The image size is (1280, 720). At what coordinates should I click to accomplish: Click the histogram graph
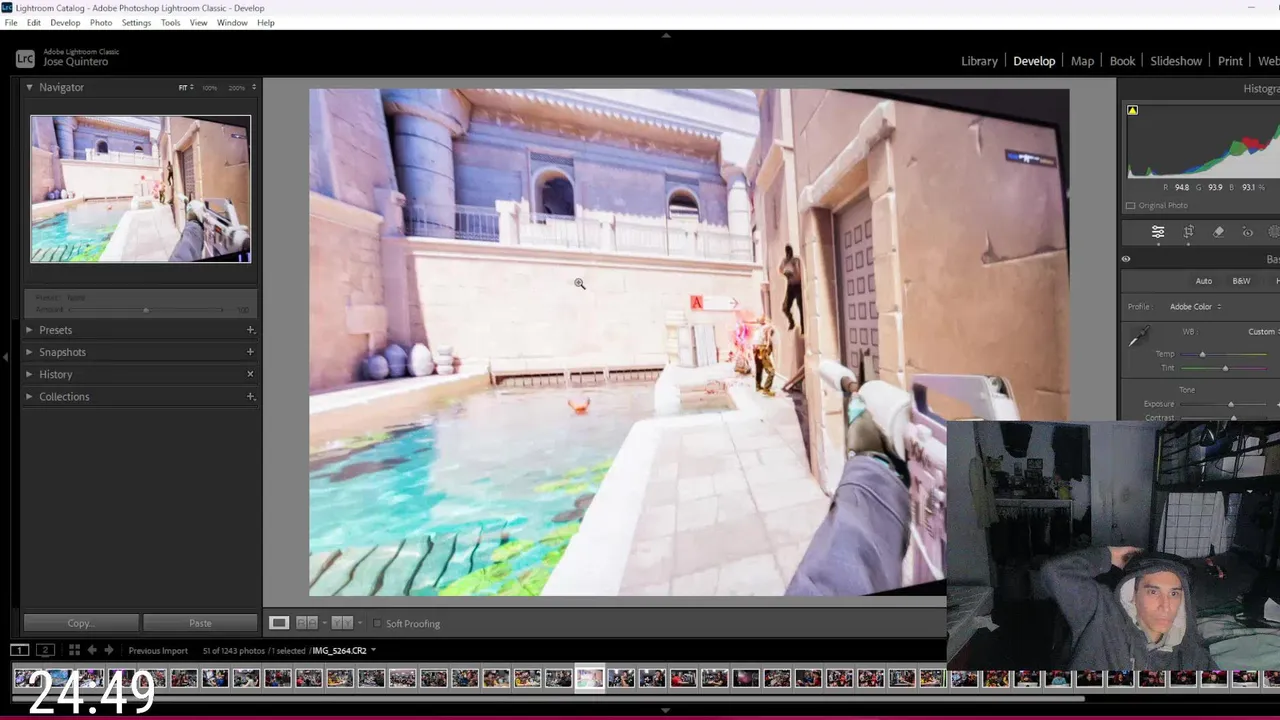1203,141
